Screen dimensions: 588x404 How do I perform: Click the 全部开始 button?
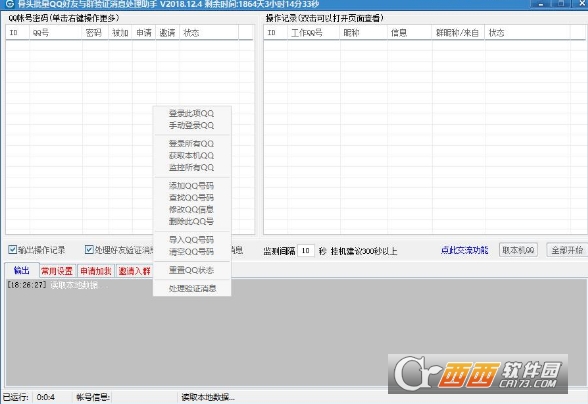coord(567,250)
